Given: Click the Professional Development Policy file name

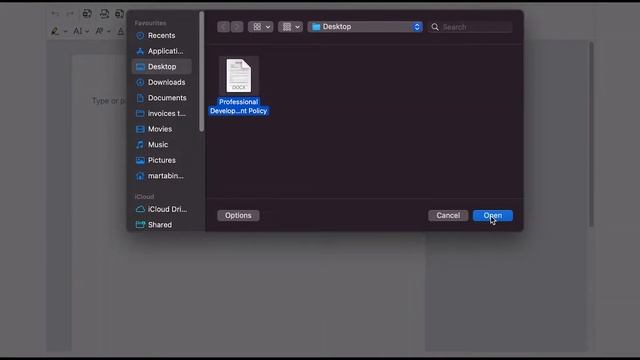Looking at the screenshot, I should [x=239, y=107].
